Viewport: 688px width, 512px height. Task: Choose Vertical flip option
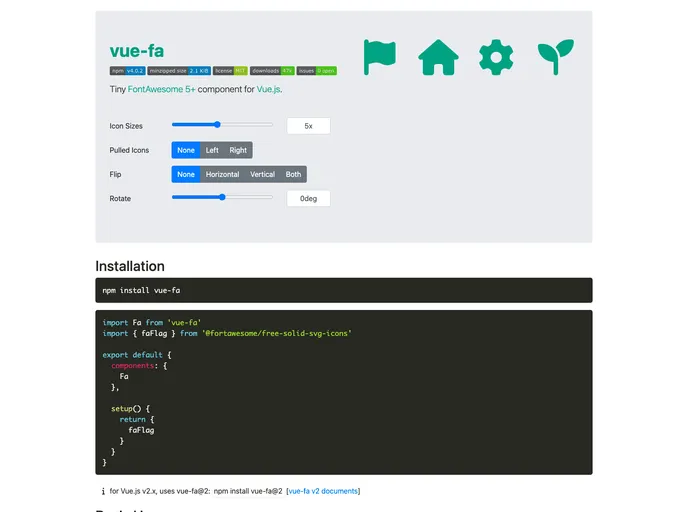[x=262, y=174]
